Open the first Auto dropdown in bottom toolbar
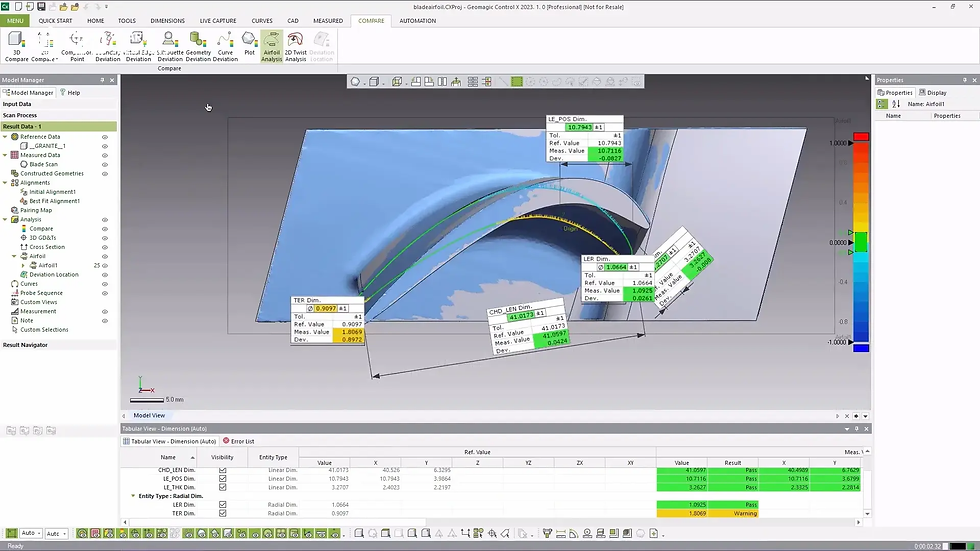This screenshot has height=551, width=980. pos(31,534)
